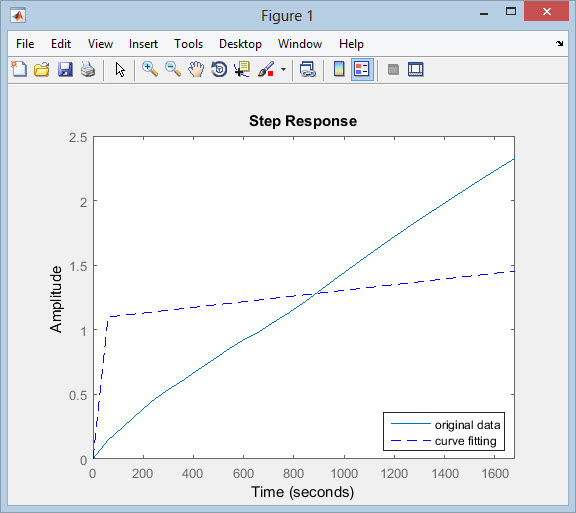Select the Zoom In magnifier tool

(x=150, y=69)
